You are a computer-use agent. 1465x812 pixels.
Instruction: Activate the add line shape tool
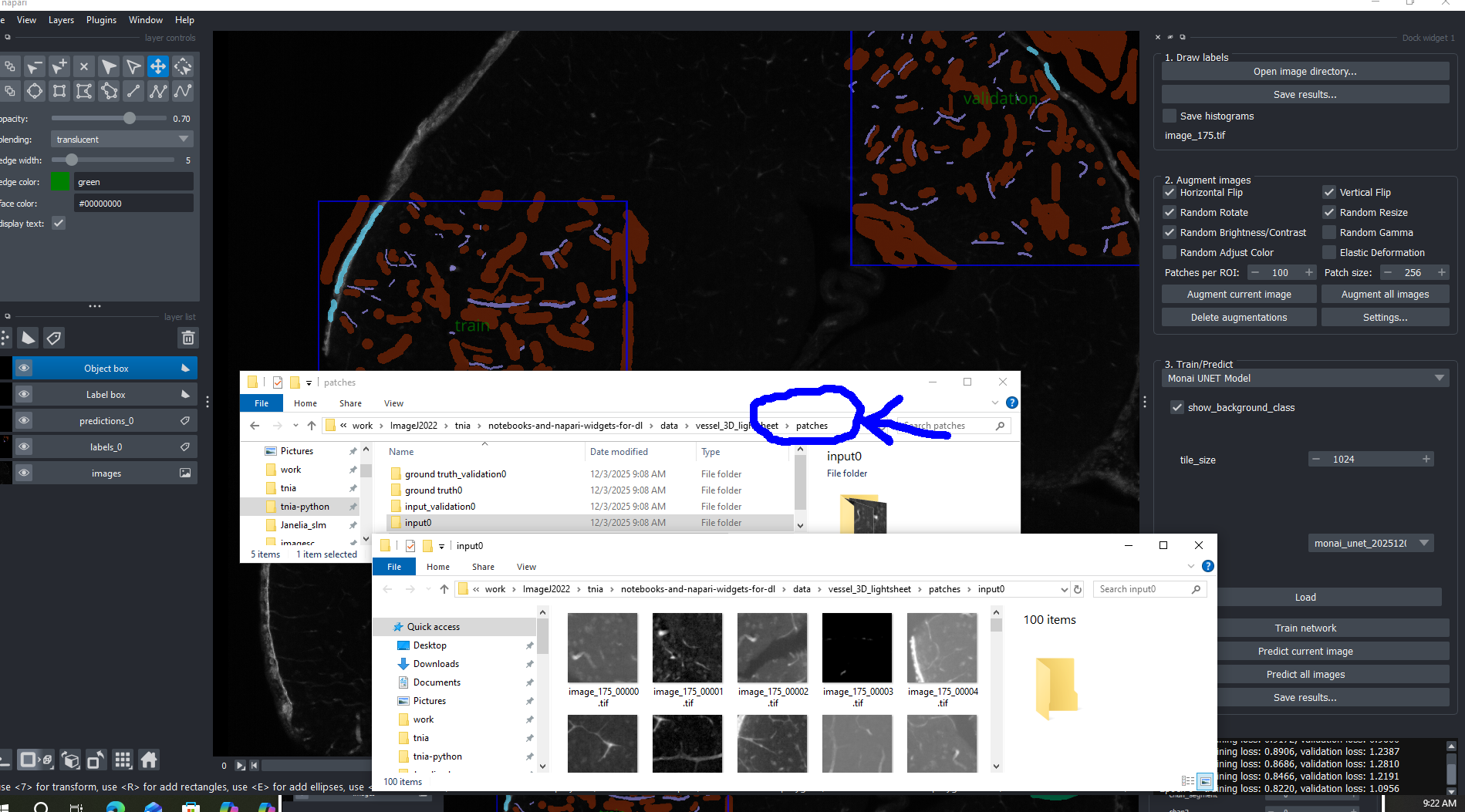click(133, 92)
